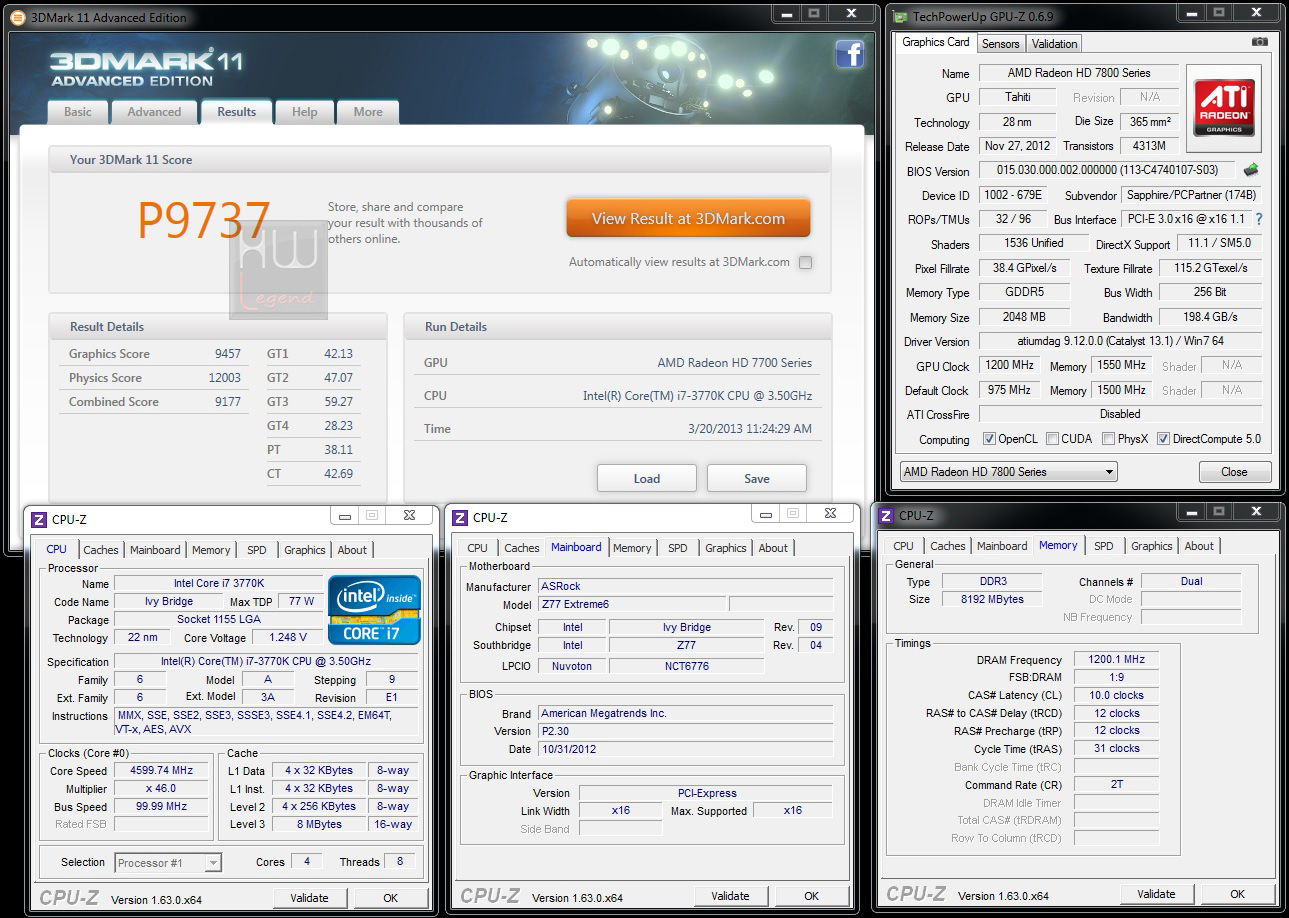Click the Graphics Score 9457 value
Image resolution: width=1289 pixels, height=918 pixels.
[227, 354]
